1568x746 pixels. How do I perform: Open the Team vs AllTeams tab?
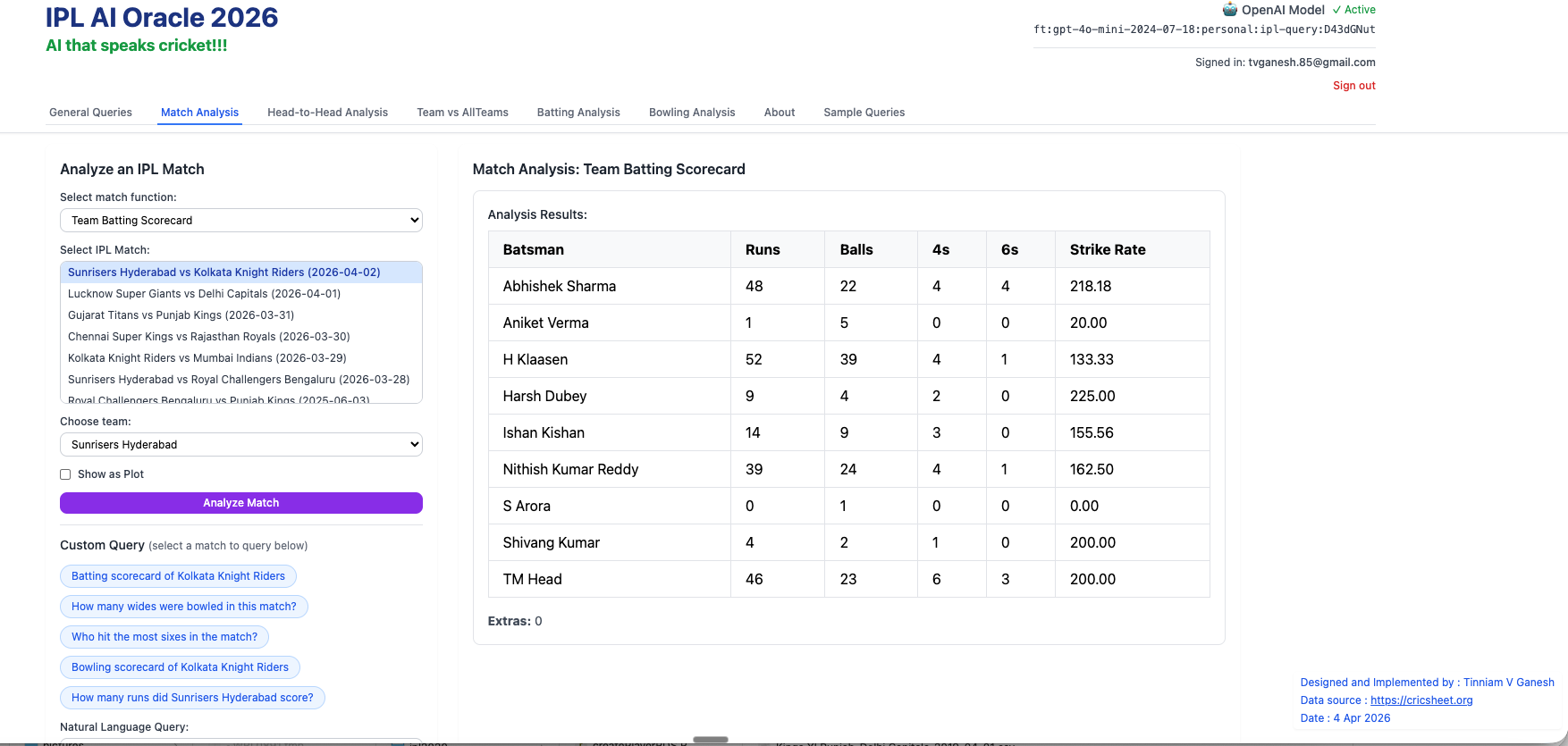pos(462,113)
